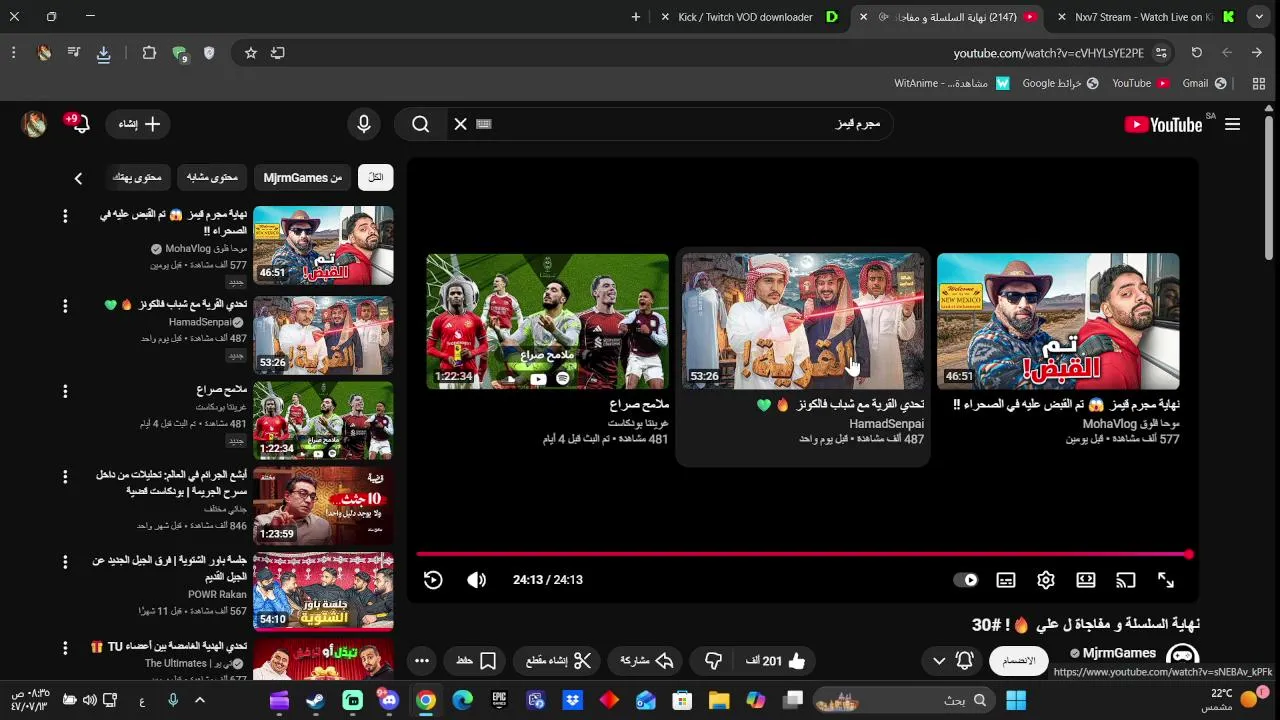The height and width of the screenshot is (720, 1280).
Task: Open endscreen video ملامح صراع thumbnail
Action: [x=548, y=321]
